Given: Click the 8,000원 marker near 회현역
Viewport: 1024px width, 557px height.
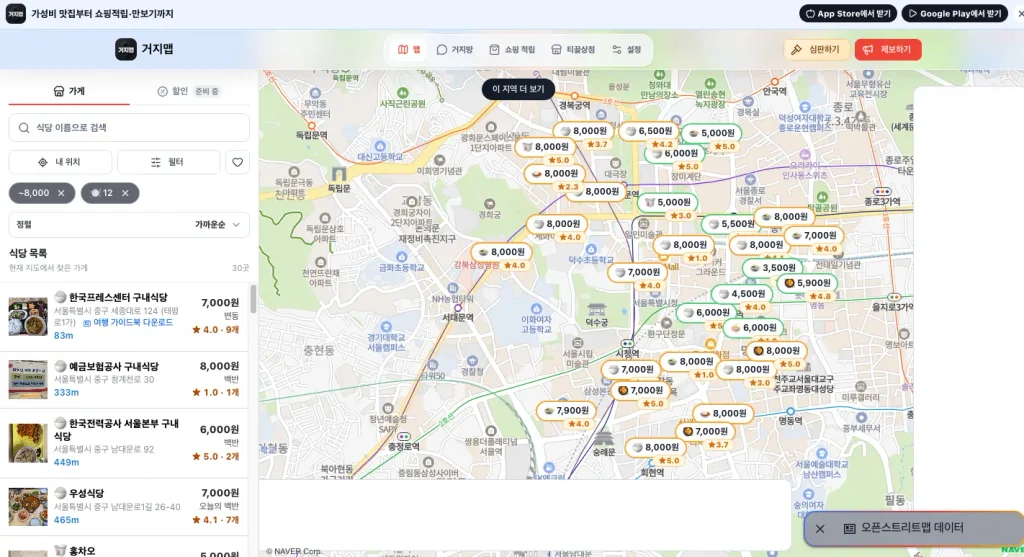Looking at the screenshot, I should (656, 447).
